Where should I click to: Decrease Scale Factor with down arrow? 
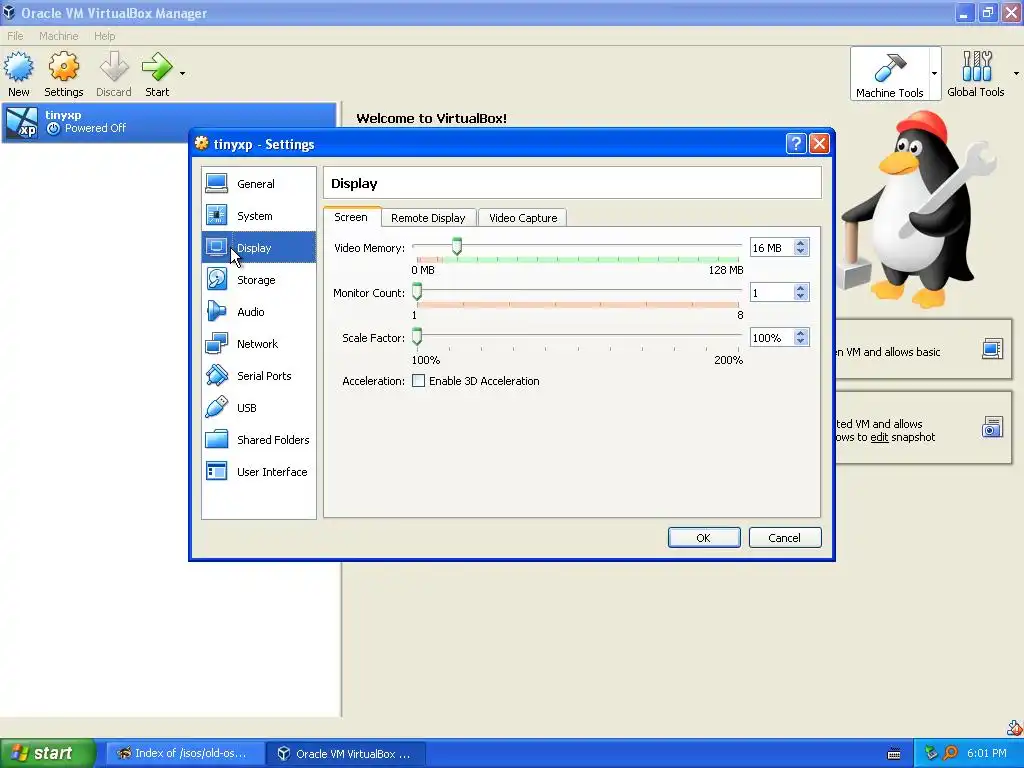(x=801, y=342)
